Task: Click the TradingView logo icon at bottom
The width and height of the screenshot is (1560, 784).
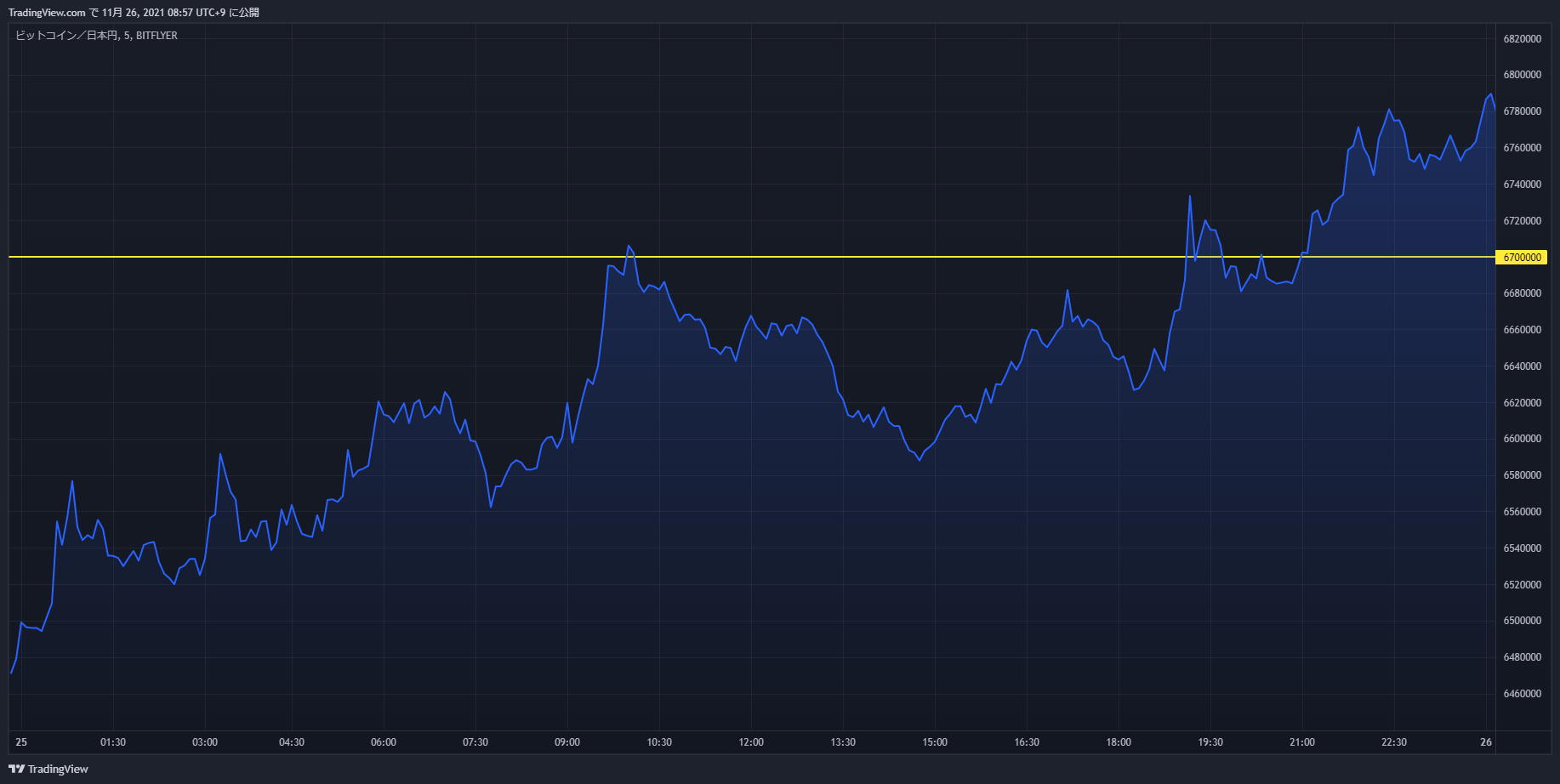Action: pyautogui.click(x=16, y=769)
